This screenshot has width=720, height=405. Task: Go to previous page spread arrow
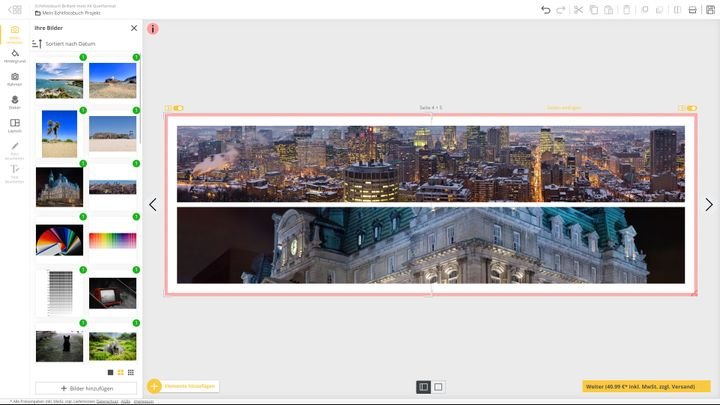tap(153, 205)
